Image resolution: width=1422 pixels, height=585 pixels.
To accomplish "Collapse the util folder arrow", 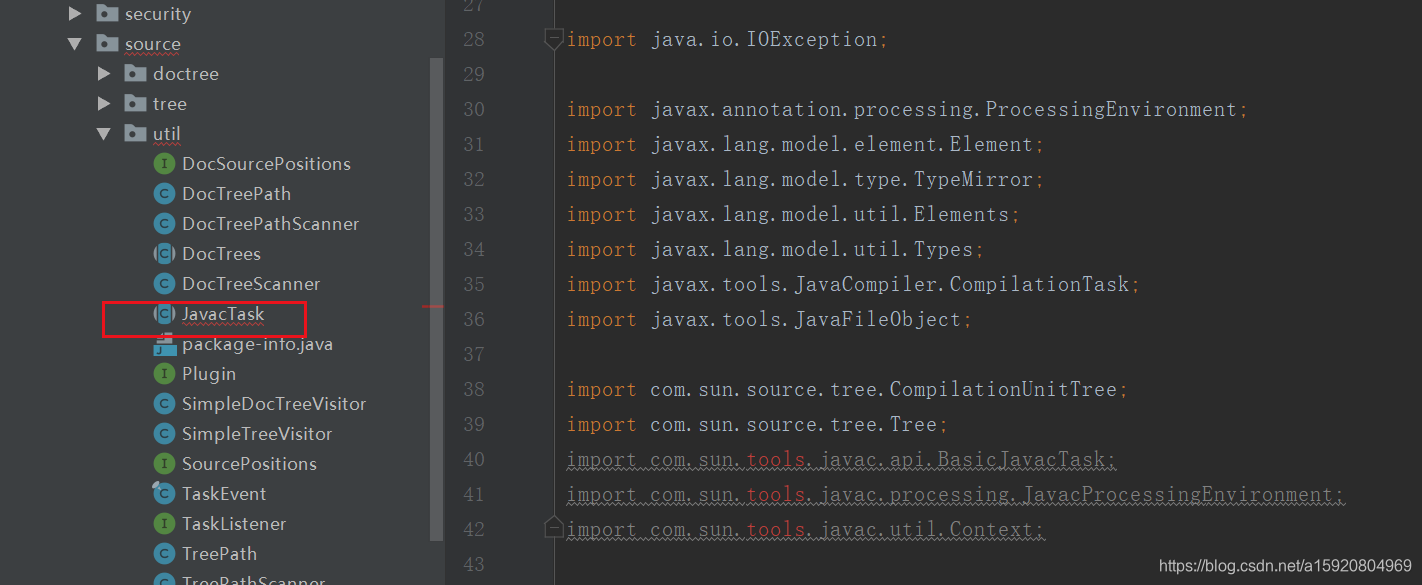I will point(104,134).
